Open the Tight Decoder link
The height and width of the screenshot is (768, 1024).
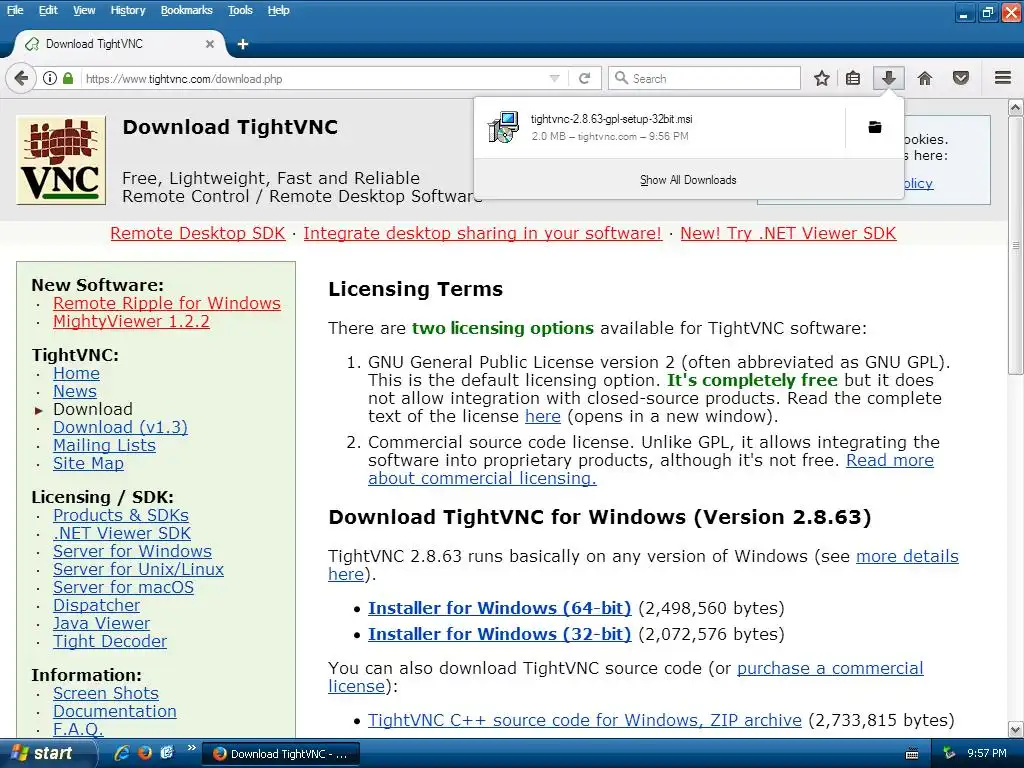[110, 641]
